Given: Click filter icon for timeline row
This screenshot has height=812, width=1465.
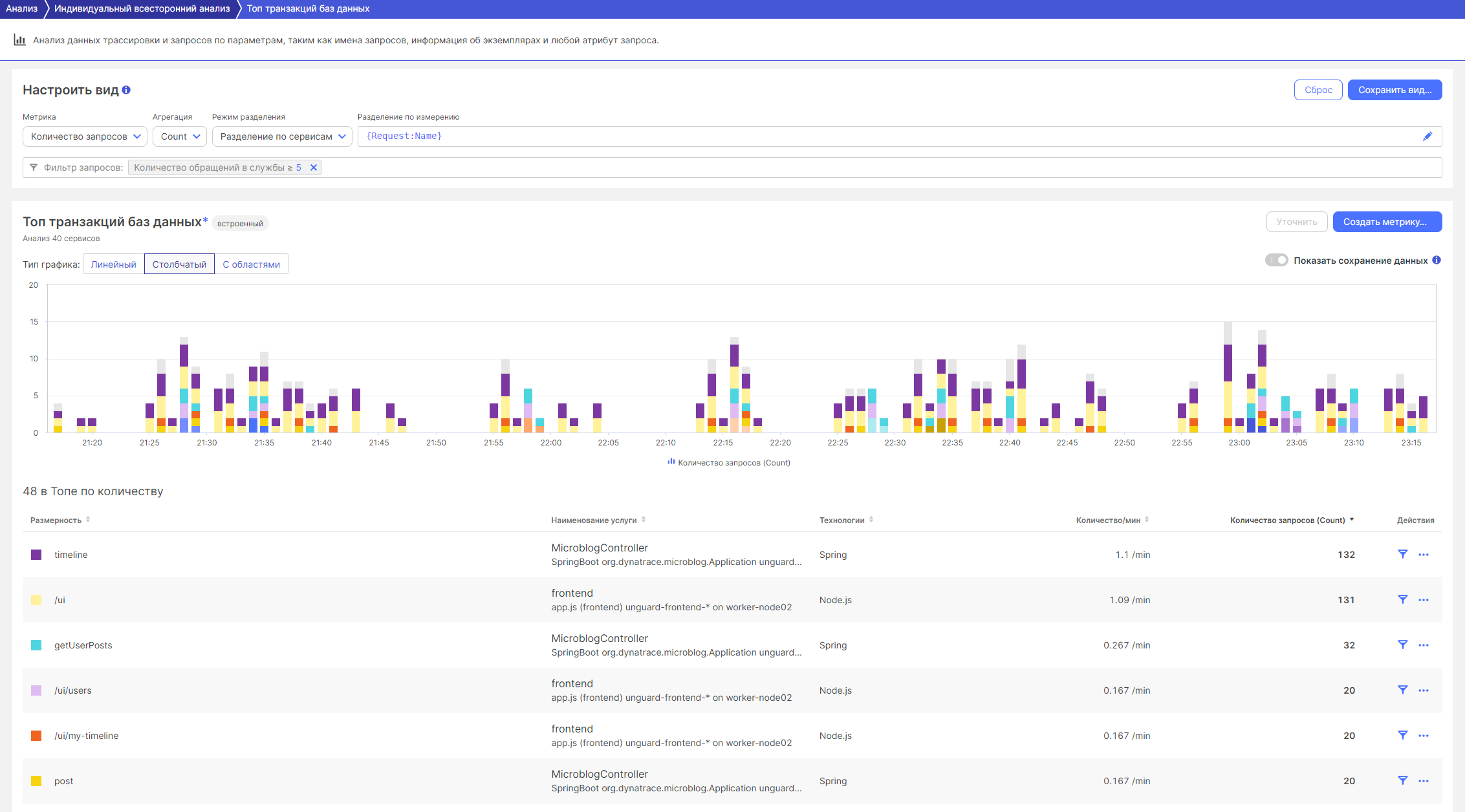Looking at the screenshot, I should 1402,554.
